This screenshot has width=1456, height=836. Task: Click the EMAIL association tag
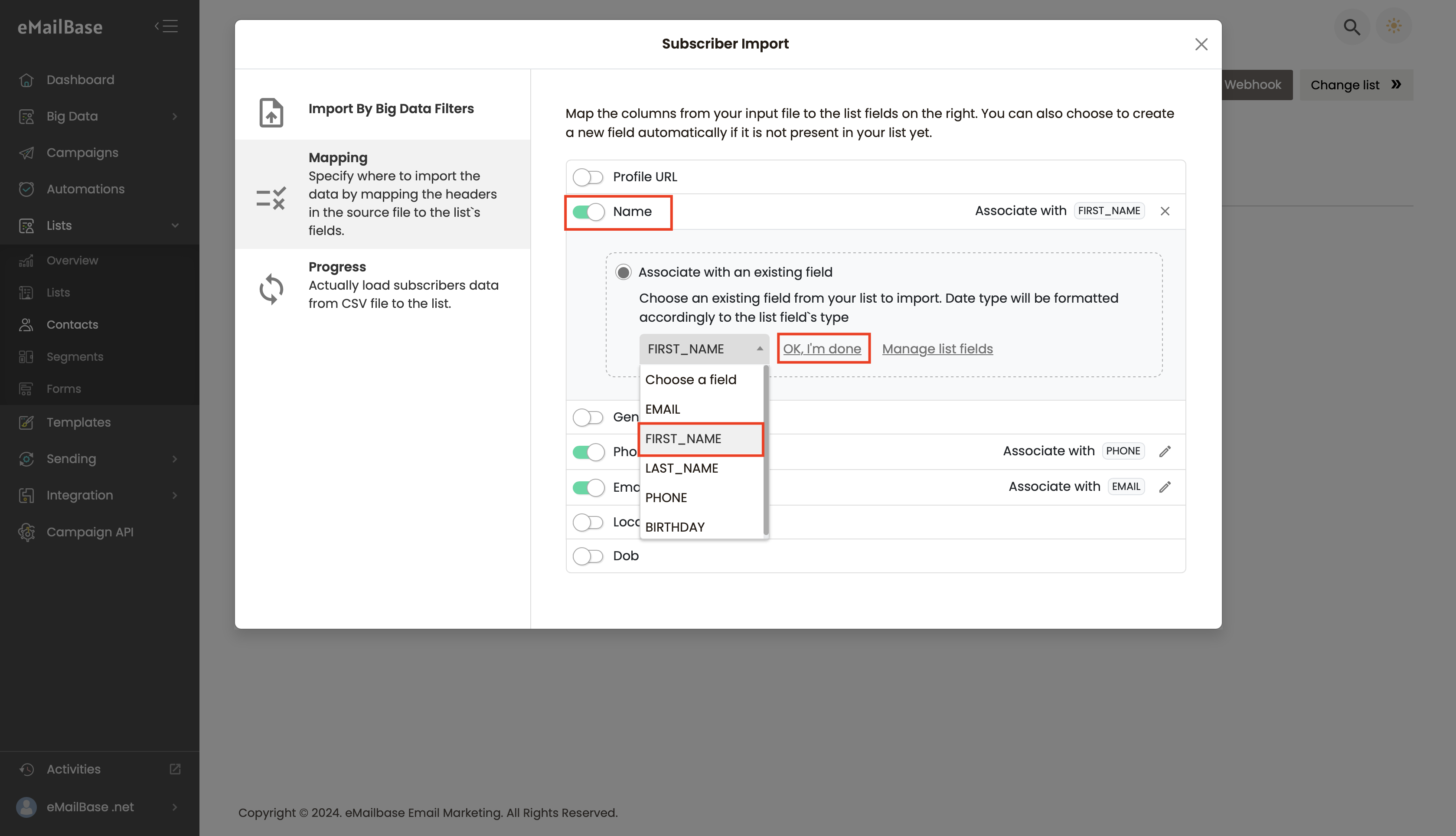1126,487
